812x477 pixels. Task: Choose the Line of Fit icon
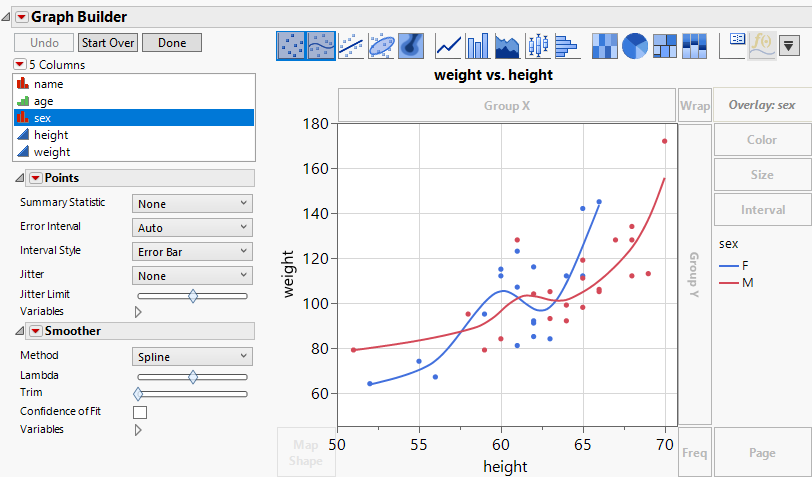[x=350, y=46]
